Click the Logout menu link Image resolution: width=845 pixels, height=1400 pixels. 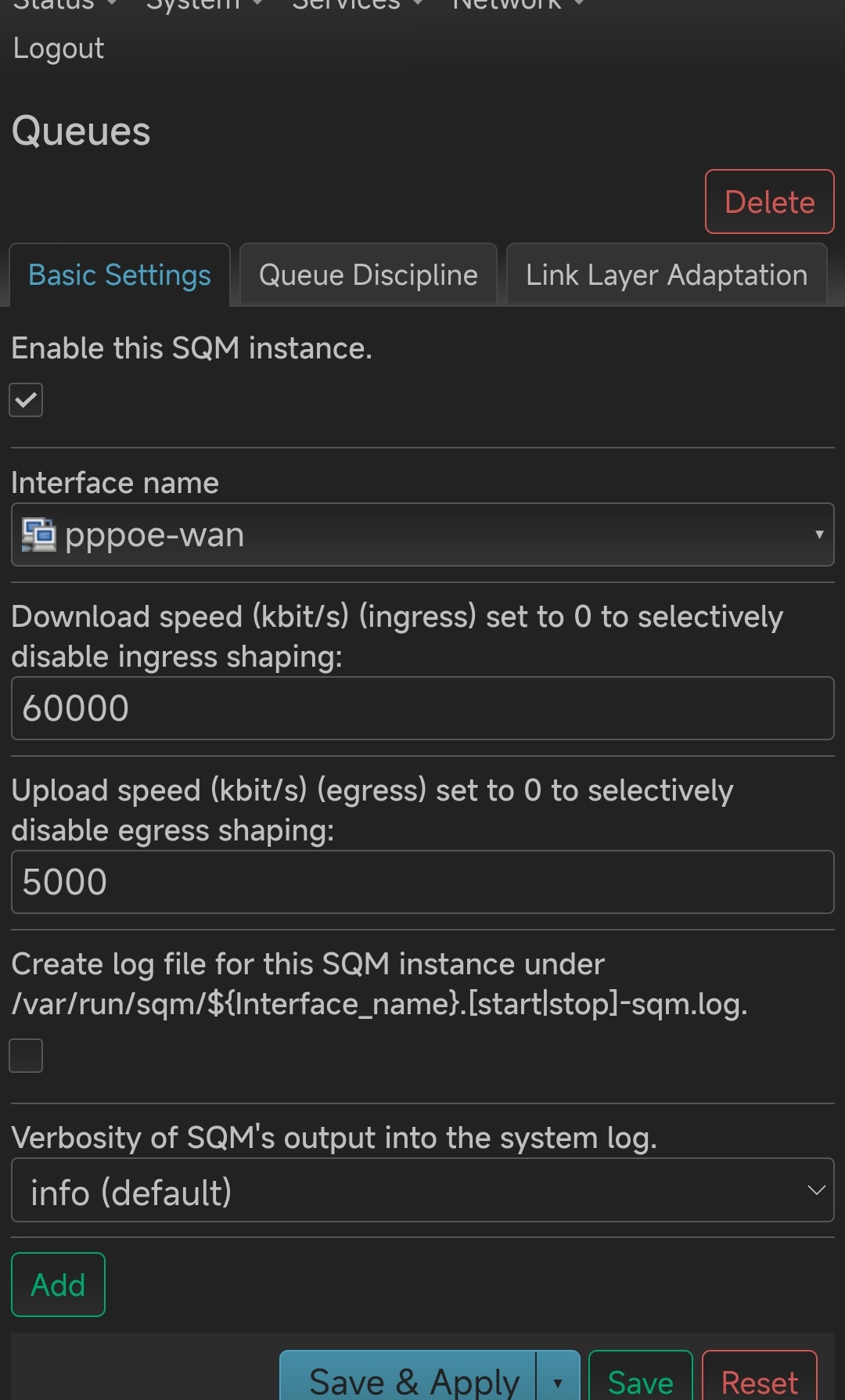pyautogui.click(x=59, y=49)
